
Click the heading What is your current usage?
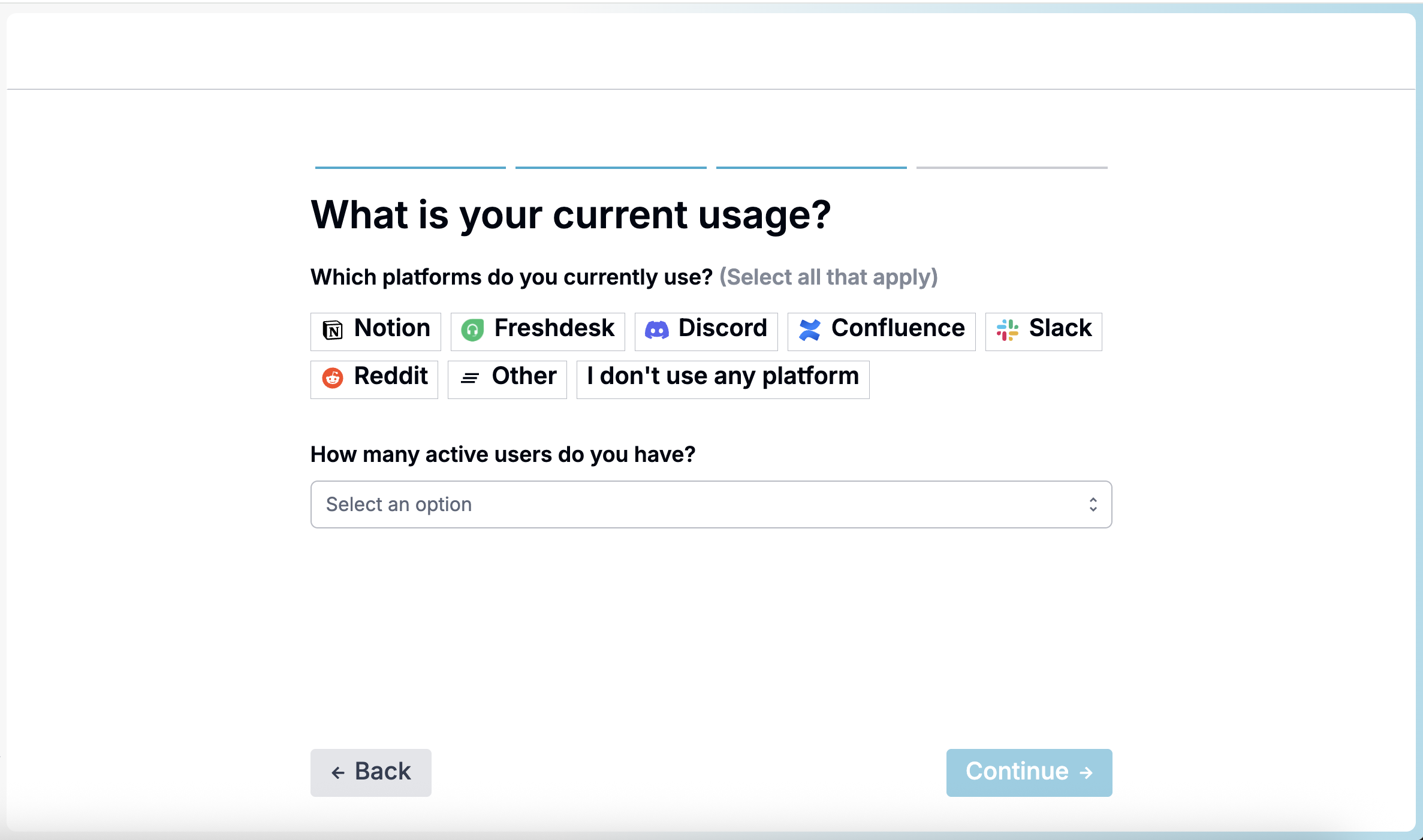[571, 215]
